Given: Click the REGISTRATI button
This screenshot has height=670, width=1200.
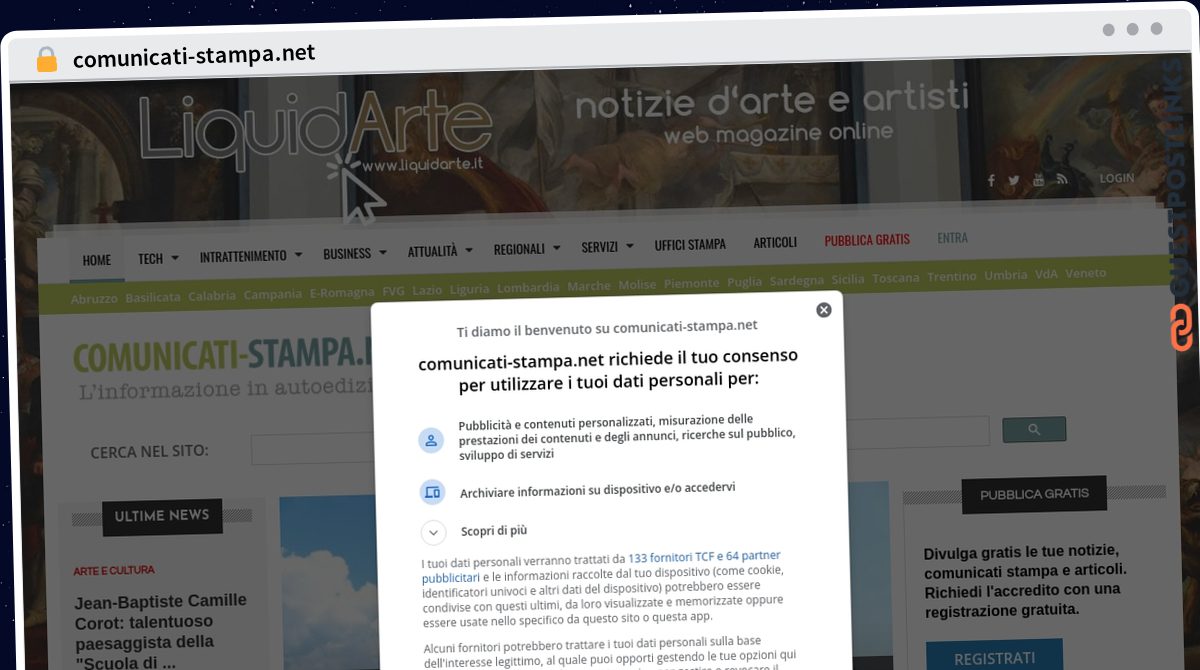Looking at the screenshot, I should (x=994, y=657).
